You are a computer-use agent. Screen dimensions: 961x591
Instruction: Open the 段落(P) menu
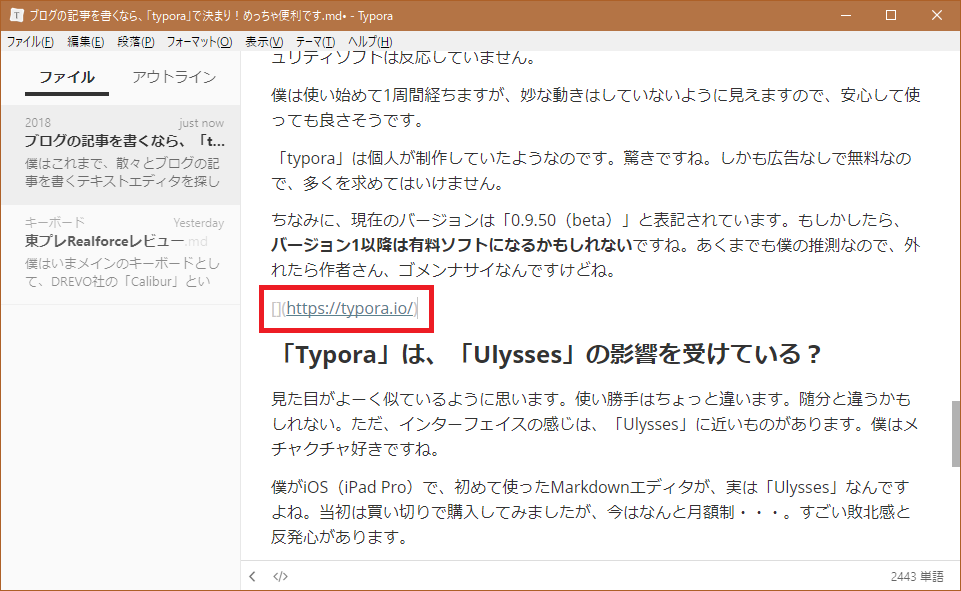(x=135, y=42)
